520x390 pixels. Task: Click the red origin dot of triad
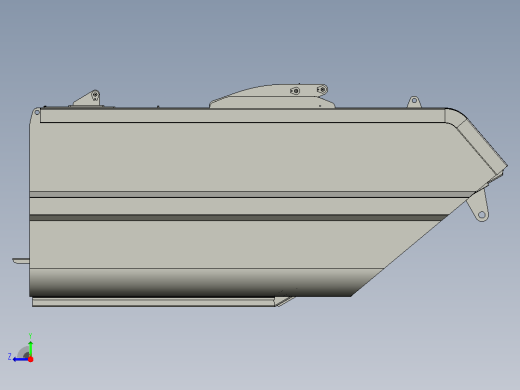[x=31, y=359]
